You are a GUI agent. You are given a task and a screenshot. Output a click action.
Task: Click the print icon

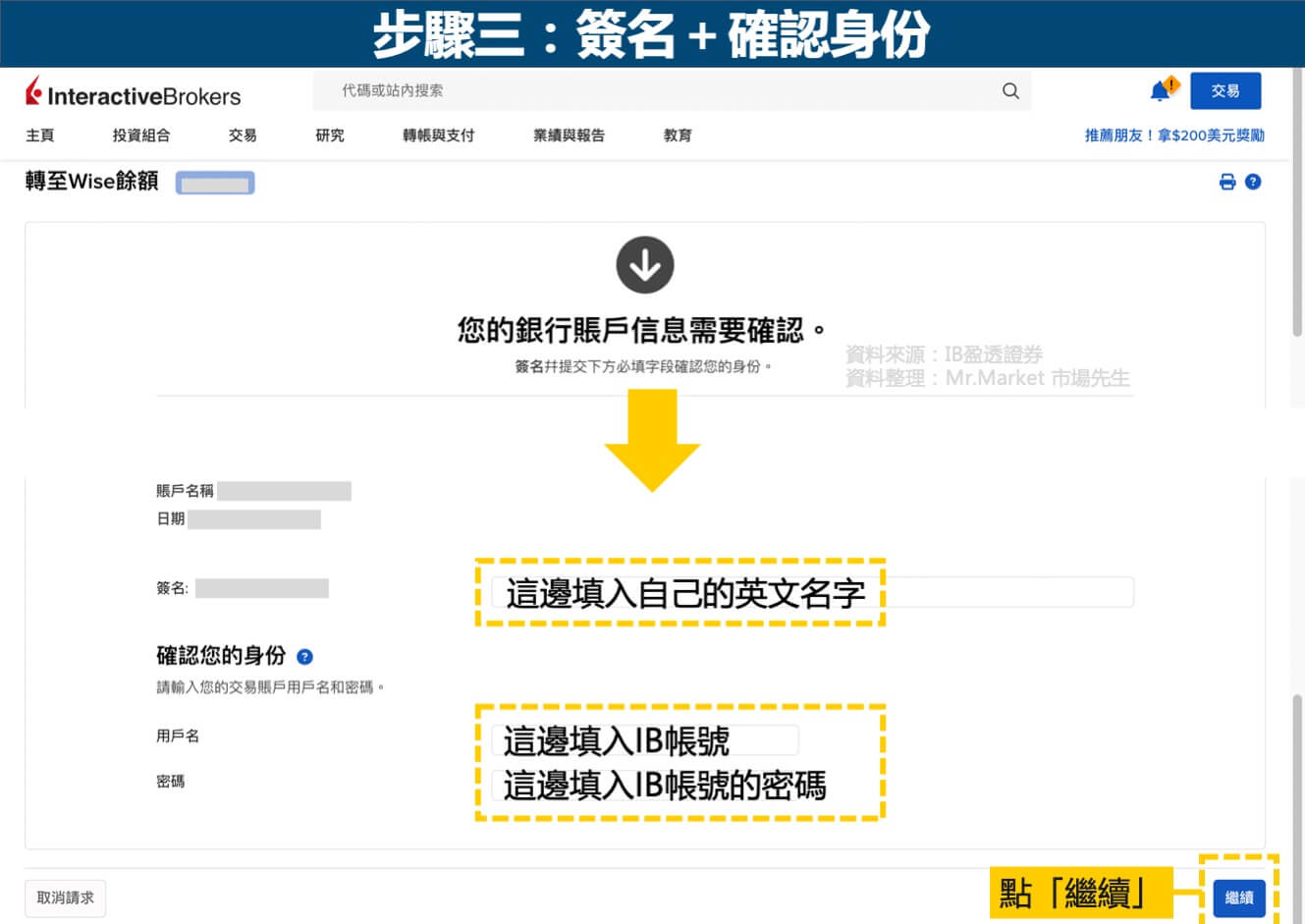pos(1226,182)
